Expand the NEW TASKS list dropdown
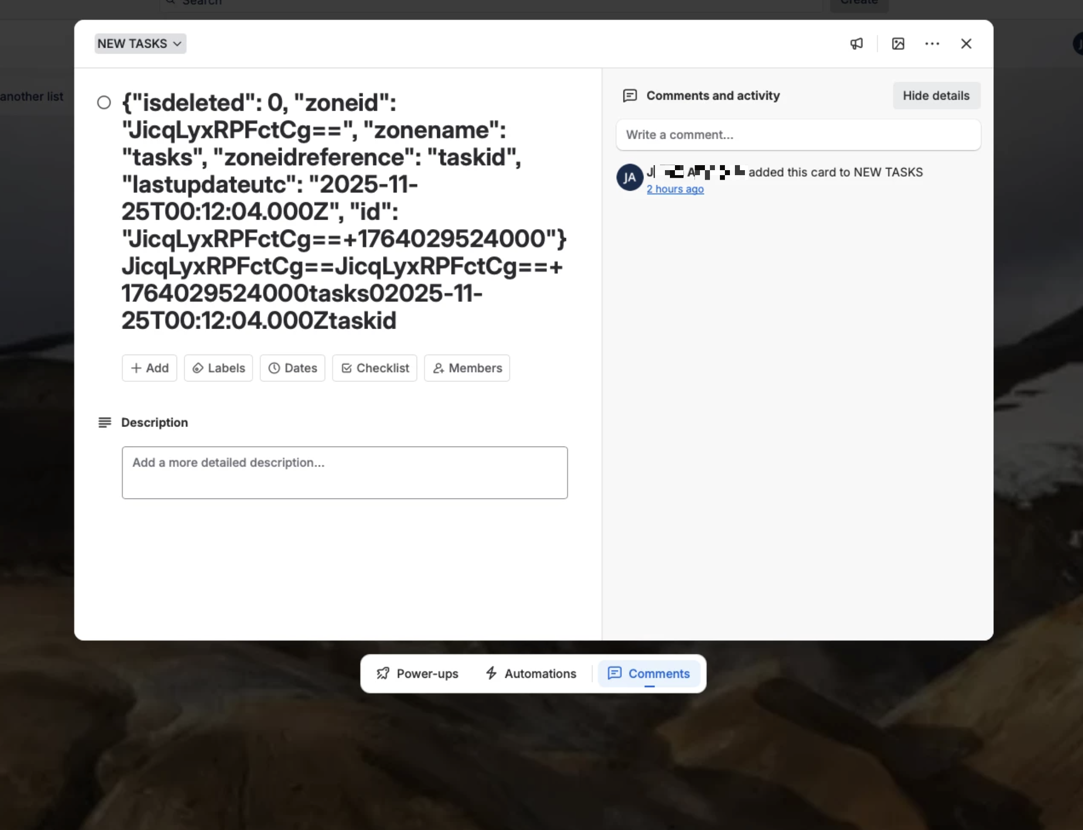 (x=140, y=44)
